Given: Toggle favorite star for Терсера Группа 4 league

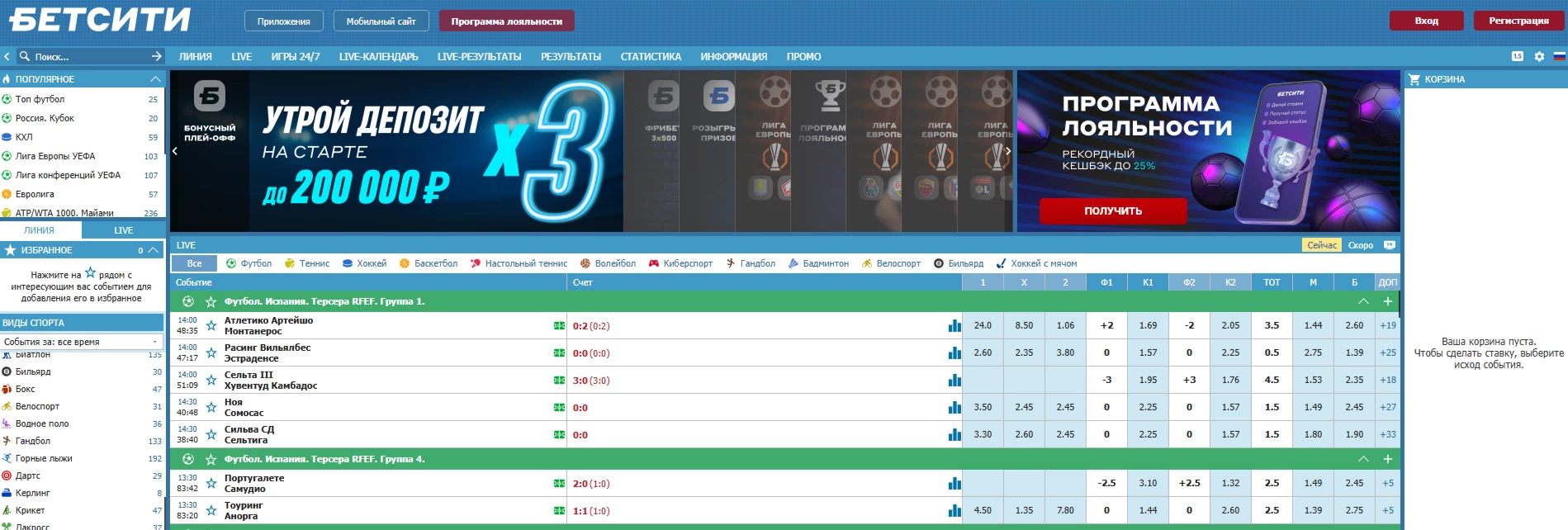Looking at the screenshot, I should pos(211,459).
